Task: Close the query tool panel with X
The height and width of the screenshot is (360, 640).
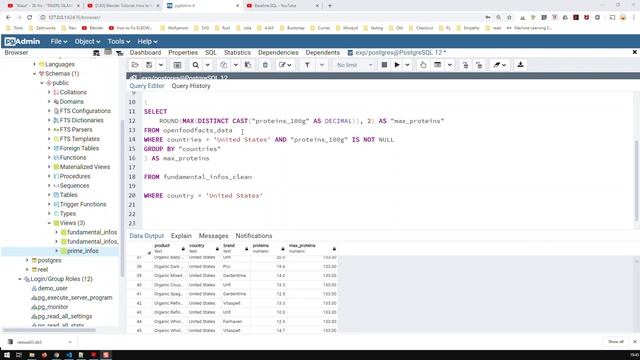Action: (x=635, y=52)
